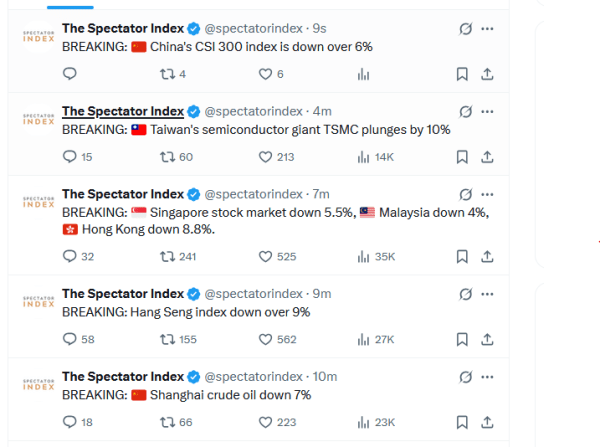Open the 9m timestamp on Hang Seng tweet

[x=322, y=294]
